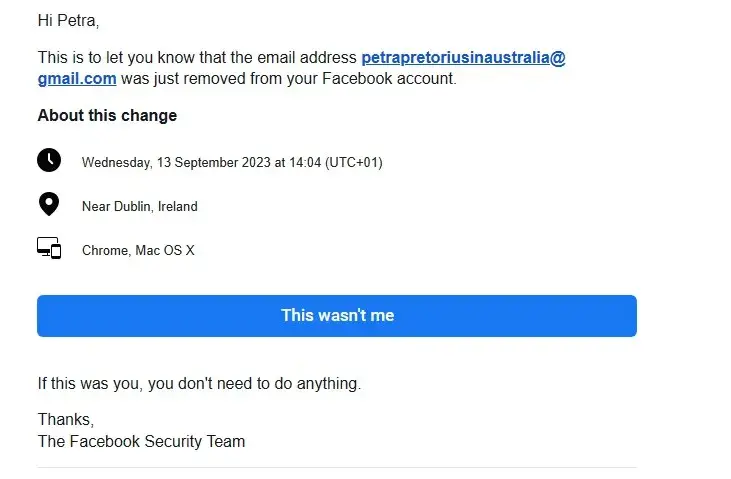Click "The Facebook Security Team" signature
Viewport: 731px width, 479px height.
(x=141, y=441)
